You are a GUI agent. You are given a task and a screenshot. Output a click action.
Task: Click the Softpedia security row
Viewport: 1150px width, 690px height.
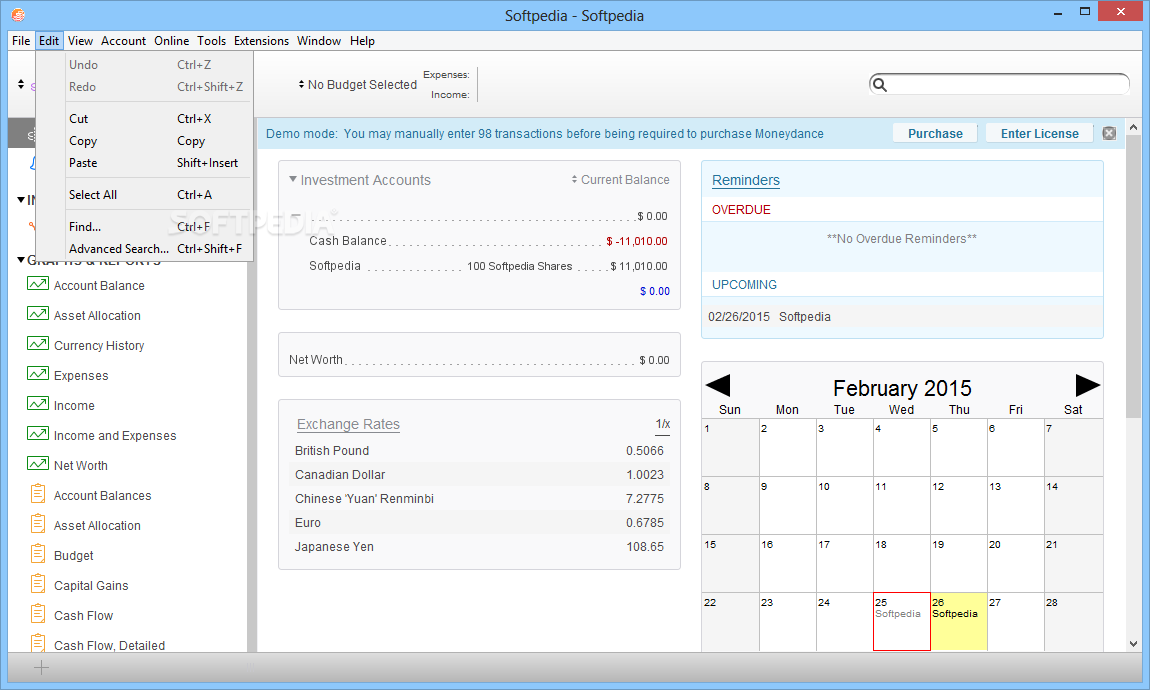488,266
